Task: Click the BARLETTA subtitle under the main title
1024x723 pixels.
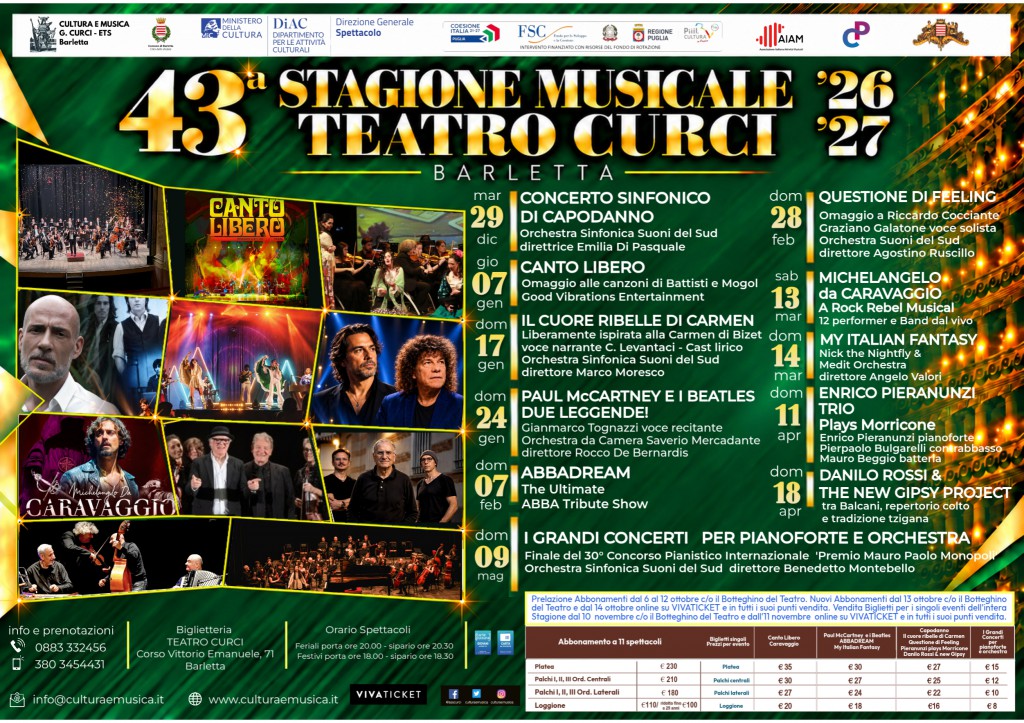Action: click(523, 173)
